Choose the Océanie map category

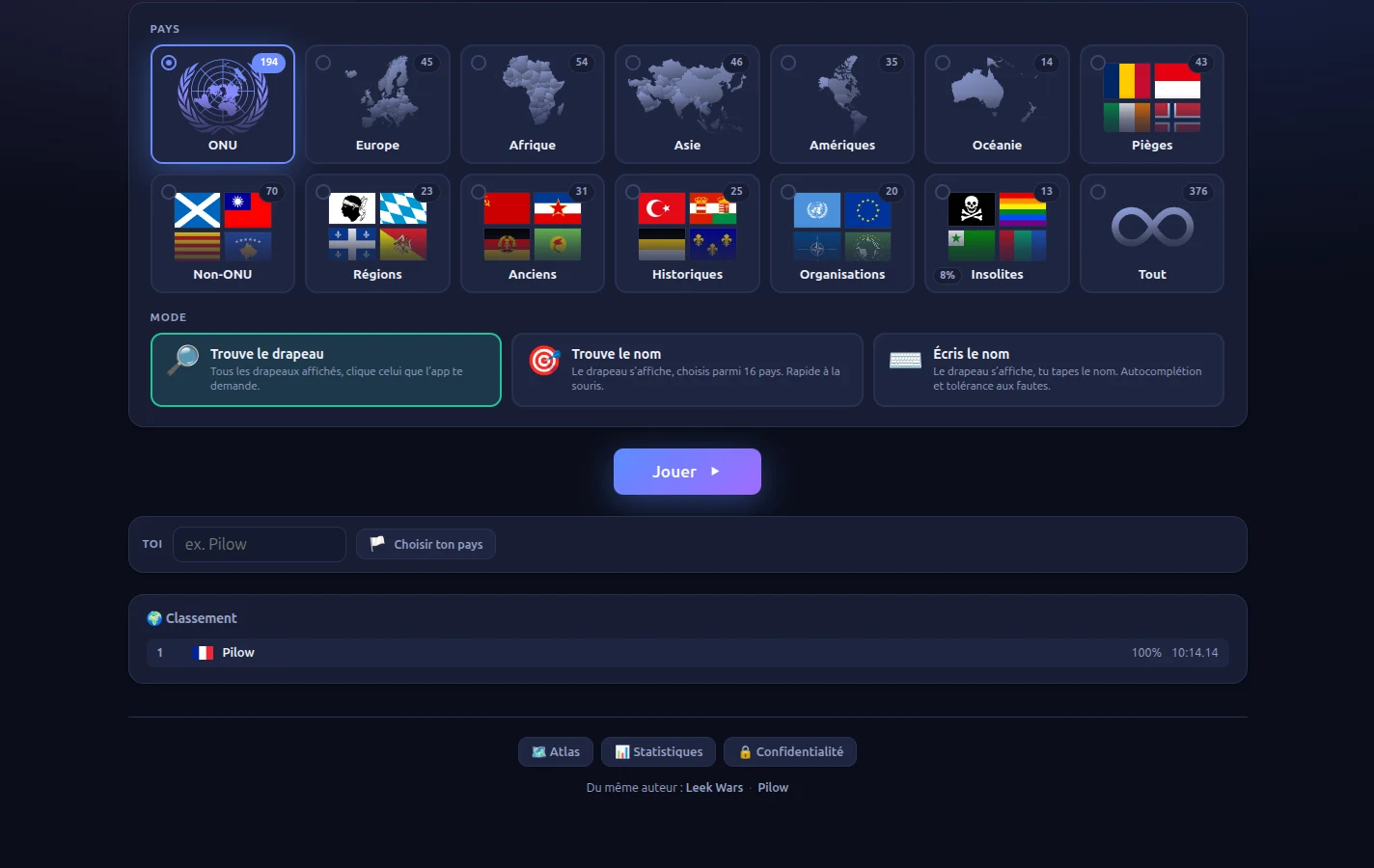(997, 104)
